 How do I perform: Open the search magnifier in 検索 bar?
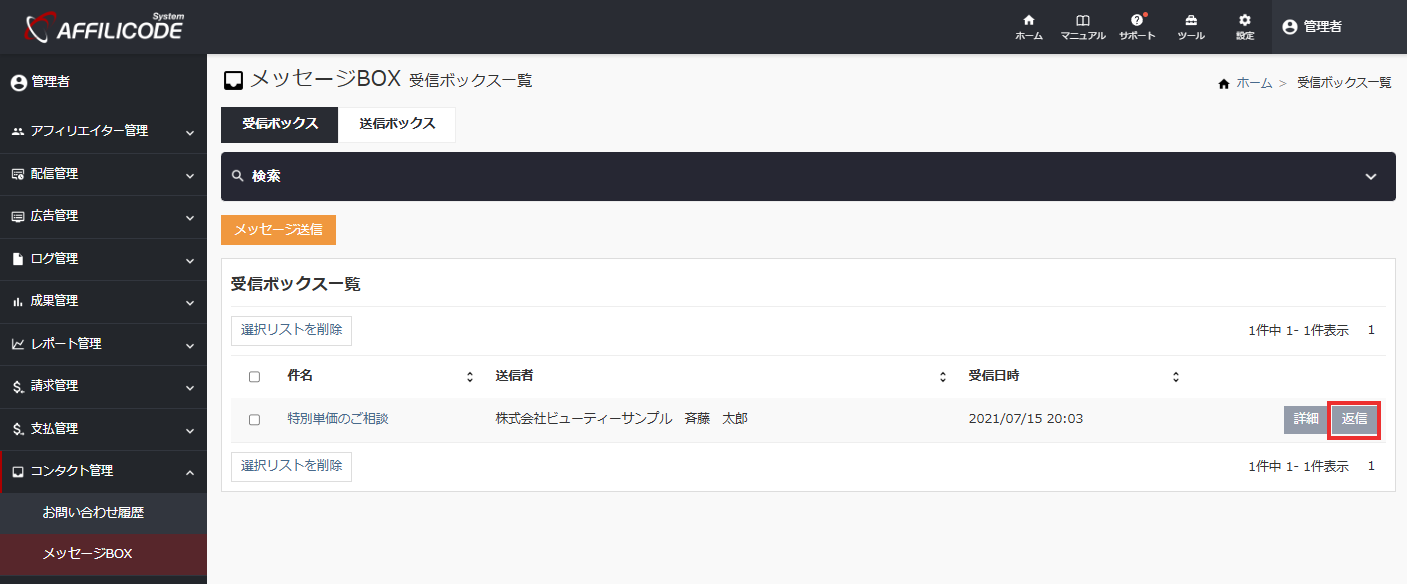(x=237, y=176)
